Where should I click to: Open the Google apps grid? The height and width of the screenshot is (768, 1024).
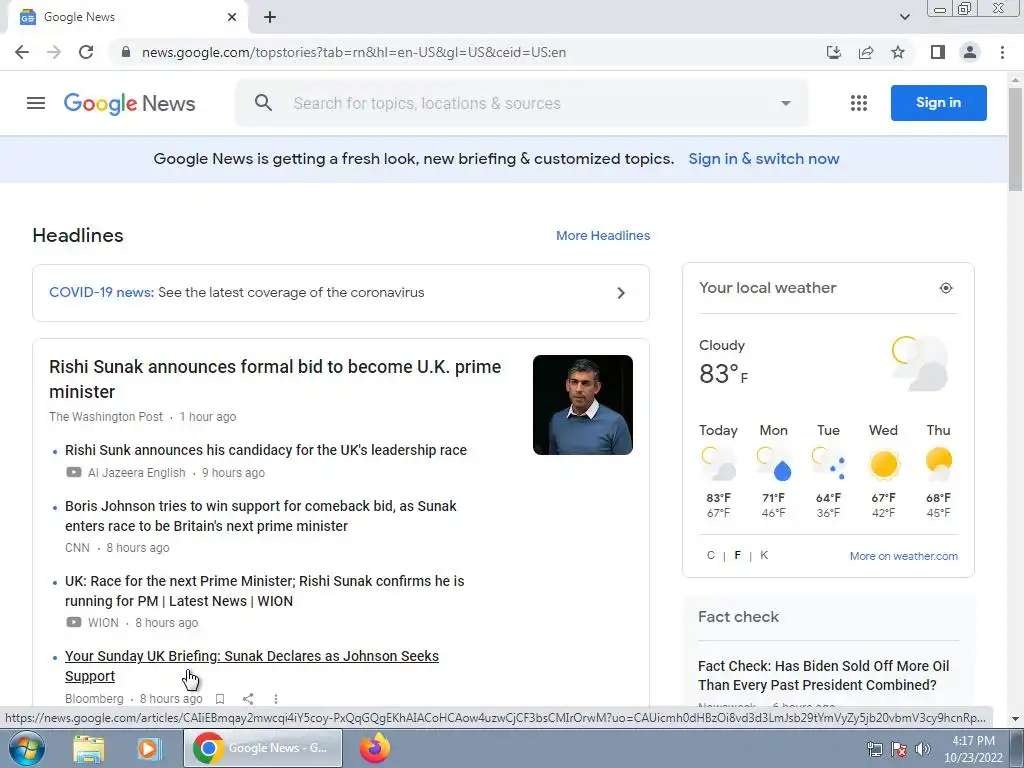click(859, 103)
